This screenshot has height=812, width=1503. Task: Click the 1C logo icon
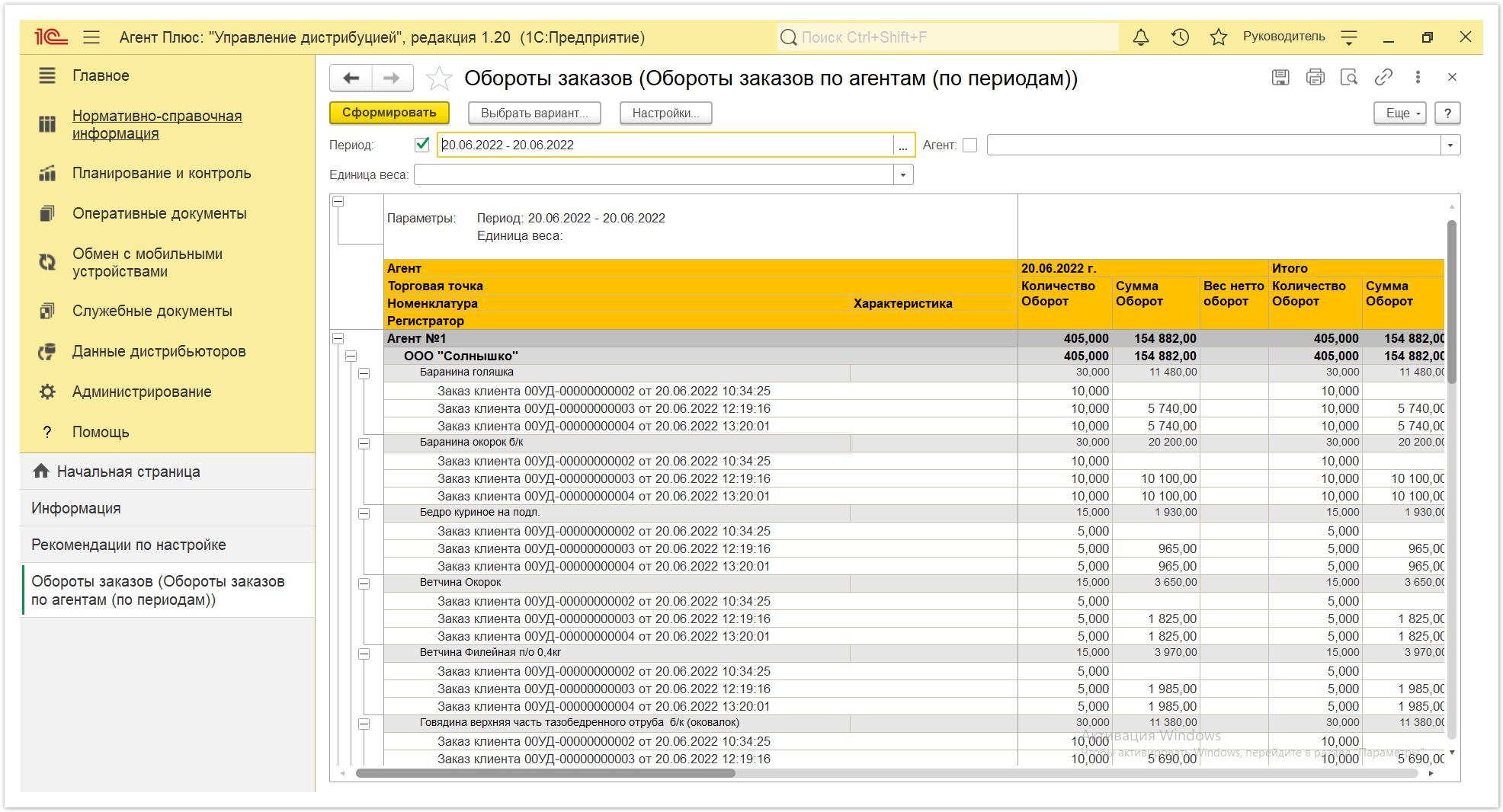tap(51, 37)
